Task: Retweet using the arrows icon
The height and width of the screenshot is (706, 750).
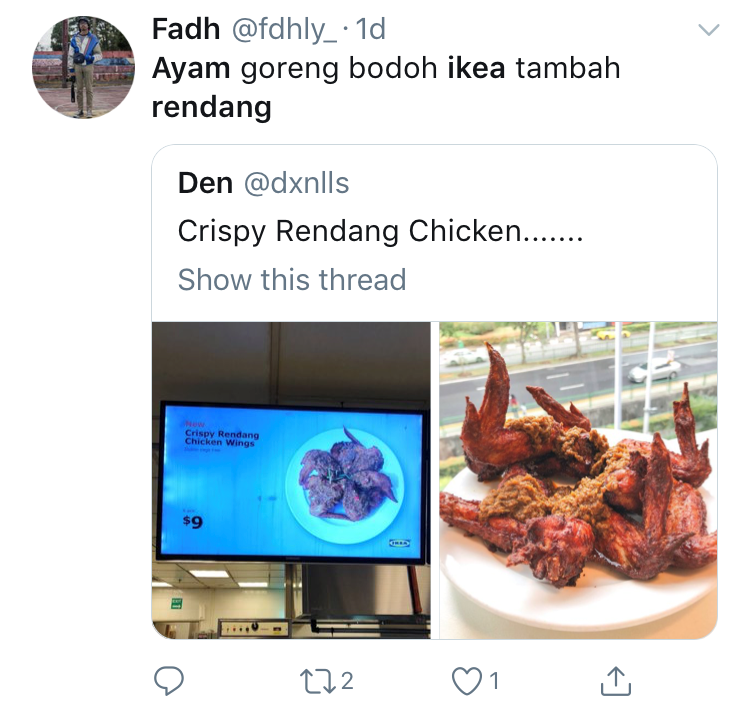Action: [x=318, y=681]
